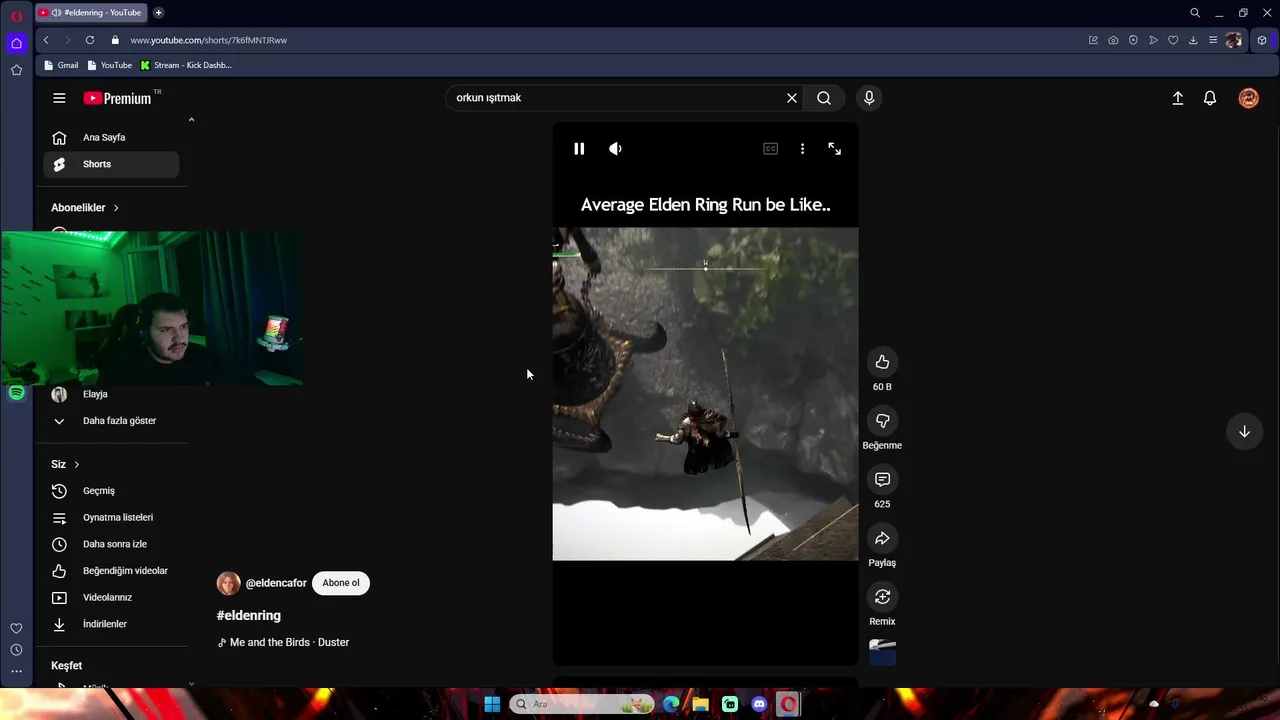The width and height of the screenshot is (1280, 720).
Task: Go to next Short with down arrow
Action: pos(1244,432)
